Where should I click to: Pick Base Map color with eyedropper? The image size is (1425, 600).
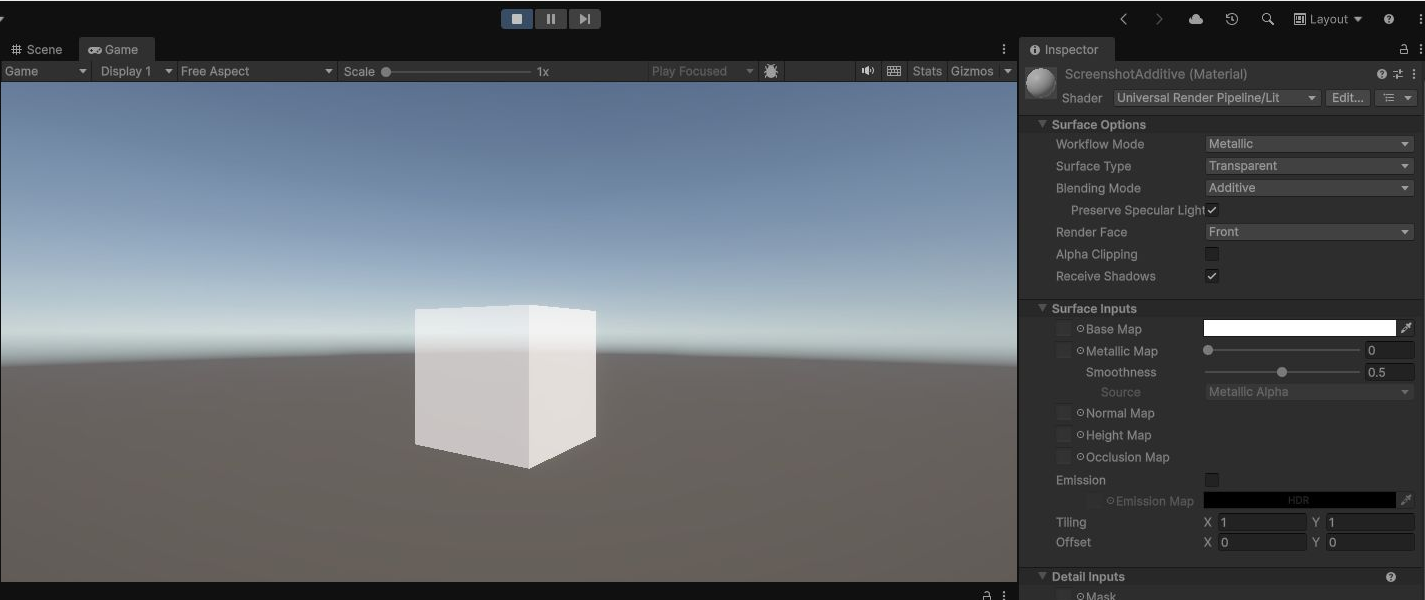coord(1406,328)
